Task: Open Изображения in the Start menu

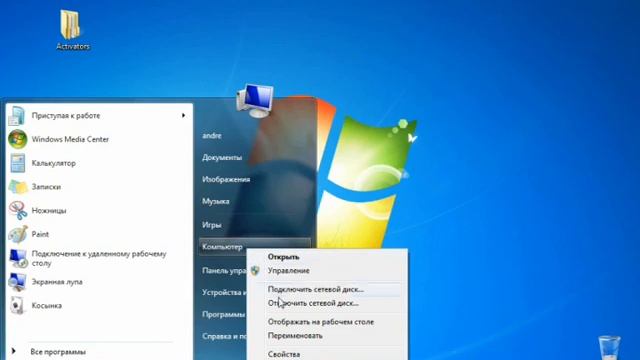Action: tap(226, 180)
